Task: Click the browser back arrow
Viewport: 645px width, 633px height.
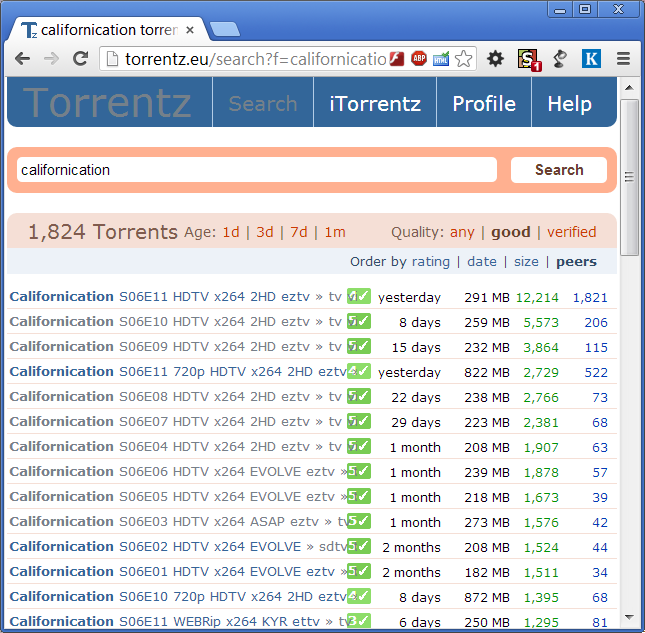Action: [22, 59]
